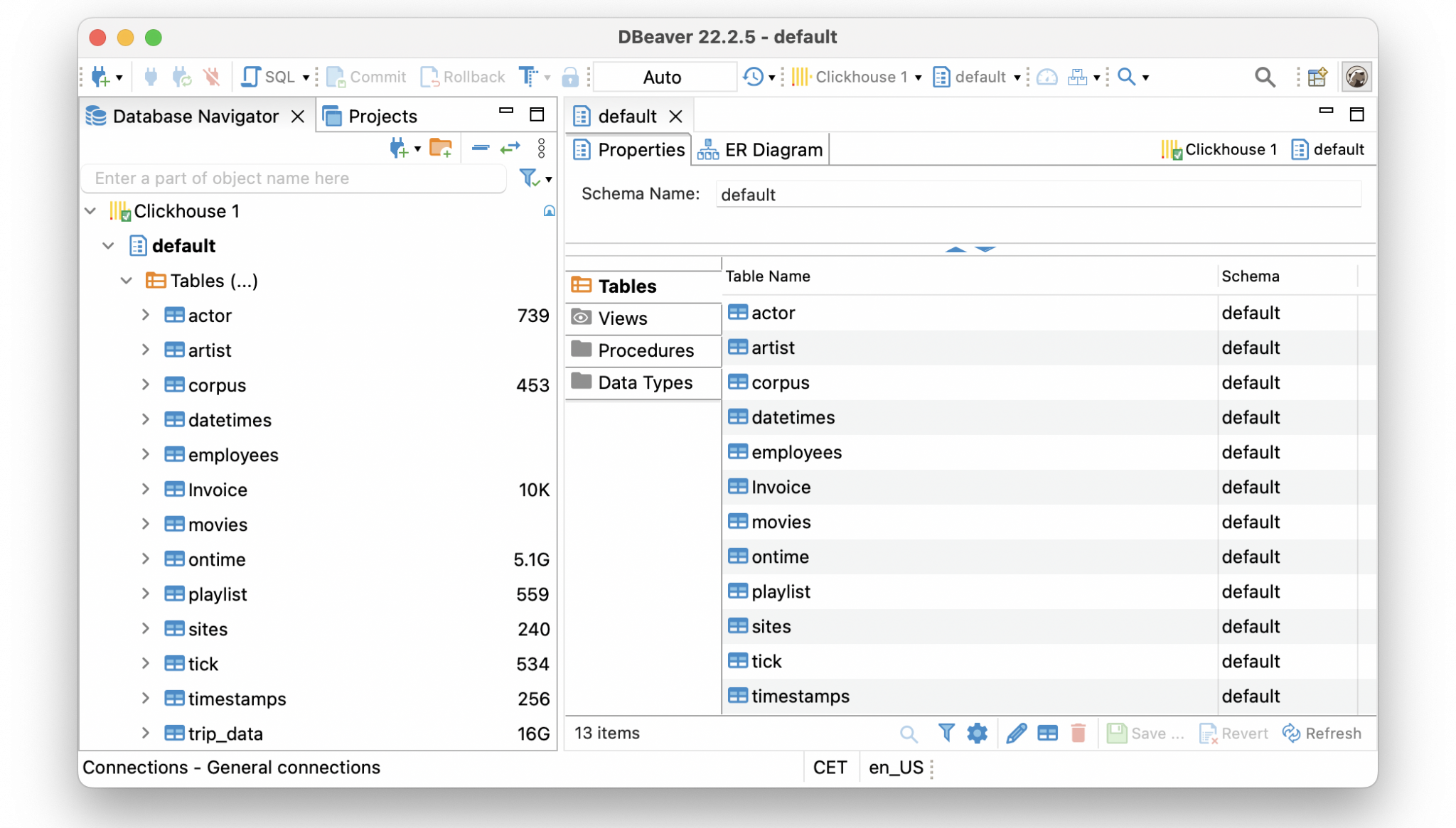
Task: Click the Rollback toolbar icon
Action: click(x=461, y=77)
